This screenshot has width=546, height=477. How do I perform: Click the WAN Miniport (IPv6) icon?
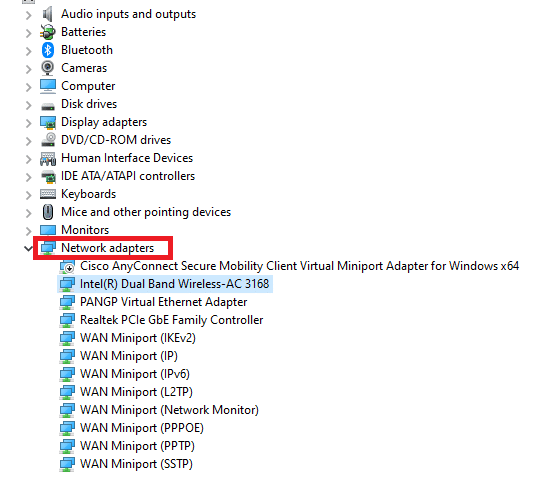[x=67, y=374]
